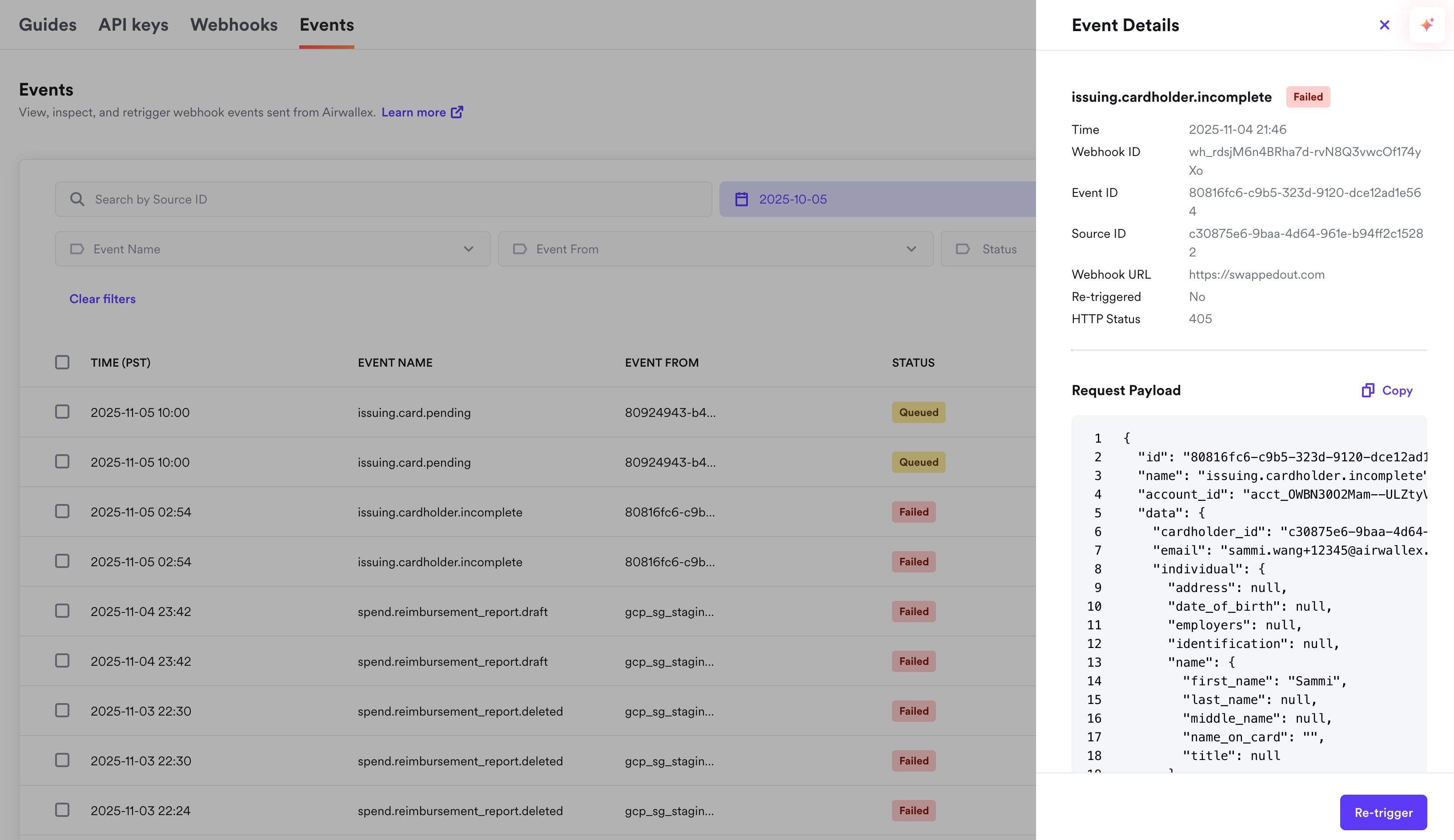Click the tag icon in Event From filter
Screen dimensions: 1454x840
[520, 249]
